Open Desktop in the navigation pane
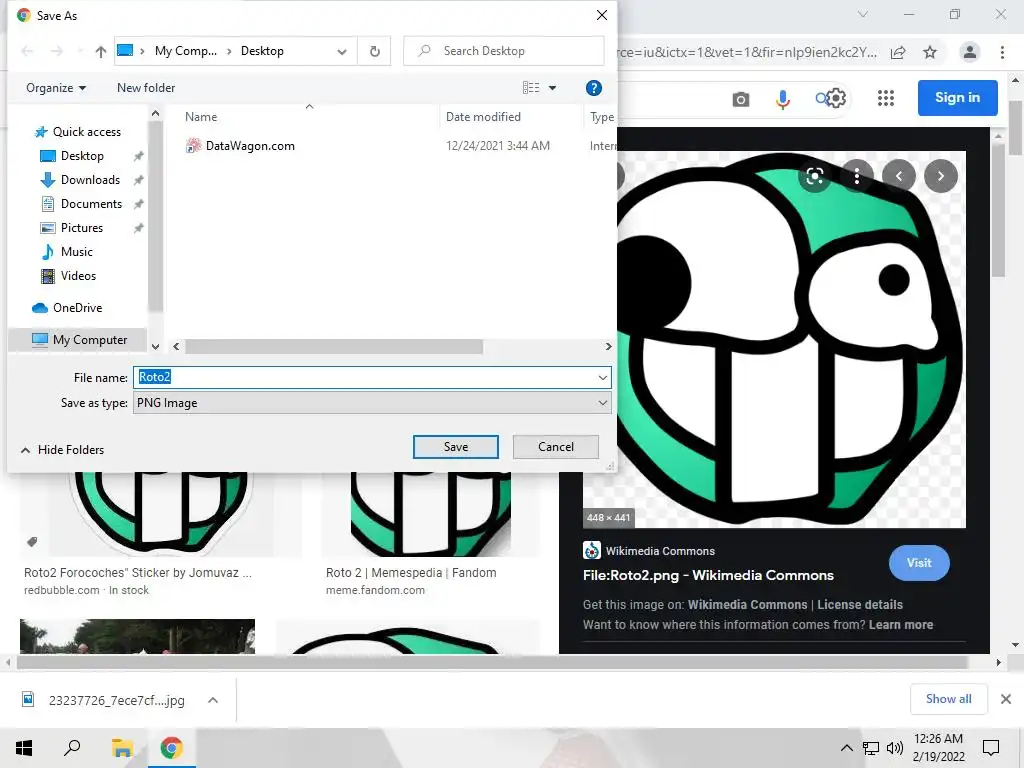The width and height of the screenshot is (1024, 768). (x=81, y=156)
